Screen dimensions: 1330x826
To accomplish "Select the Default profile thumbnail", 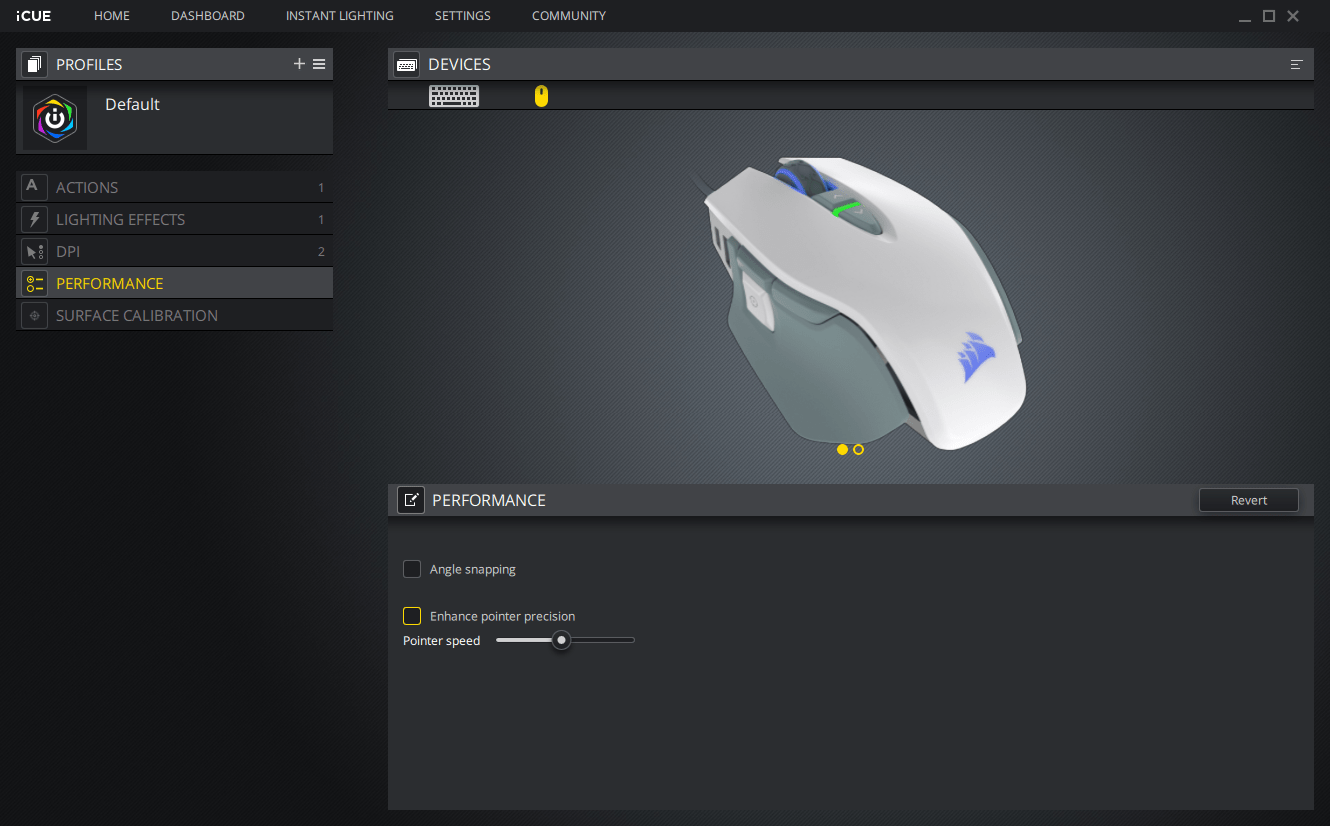I will click(x=54, y=118).
